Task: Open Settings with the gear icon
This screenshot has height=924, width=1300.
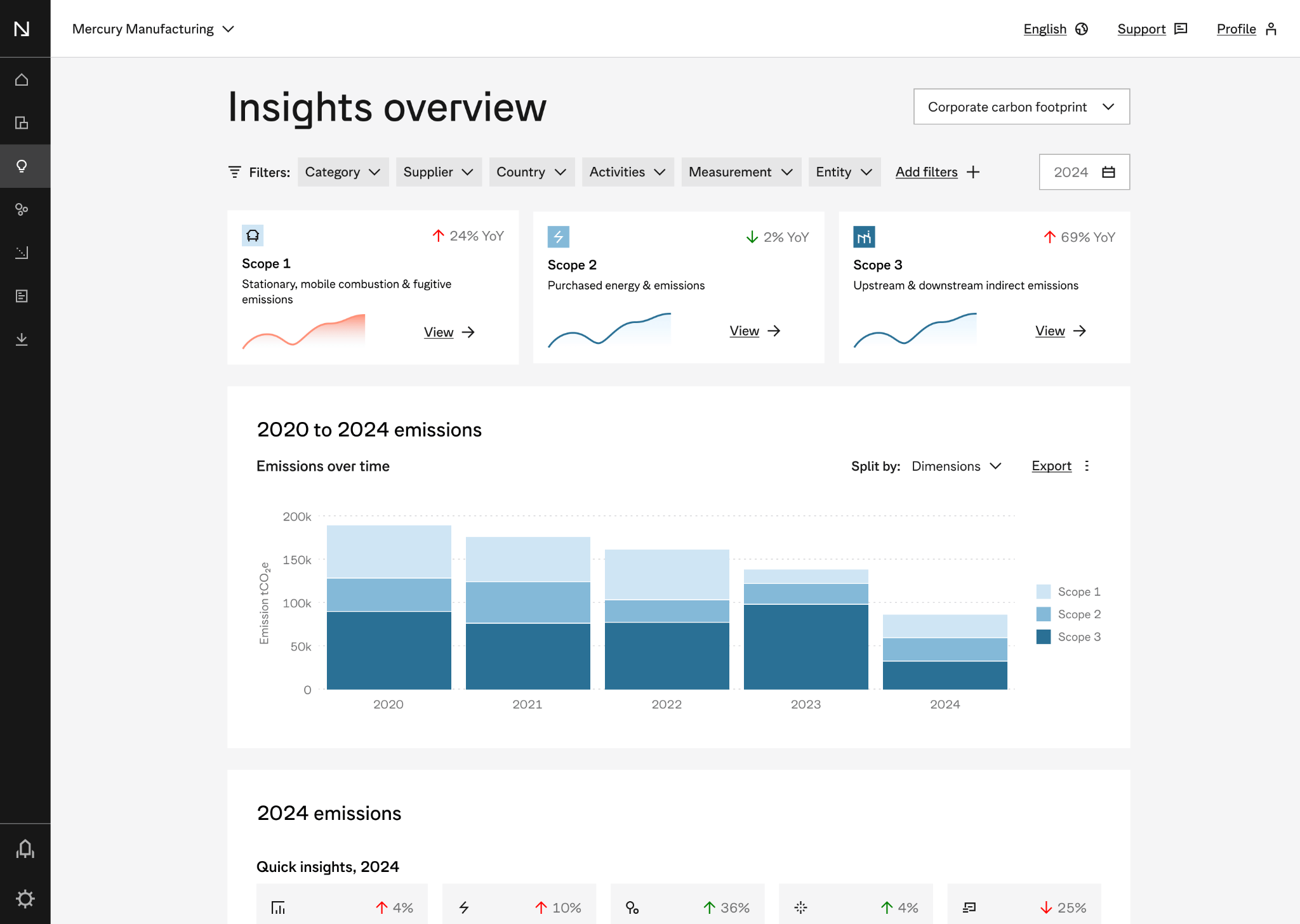Action: [25, 898]
